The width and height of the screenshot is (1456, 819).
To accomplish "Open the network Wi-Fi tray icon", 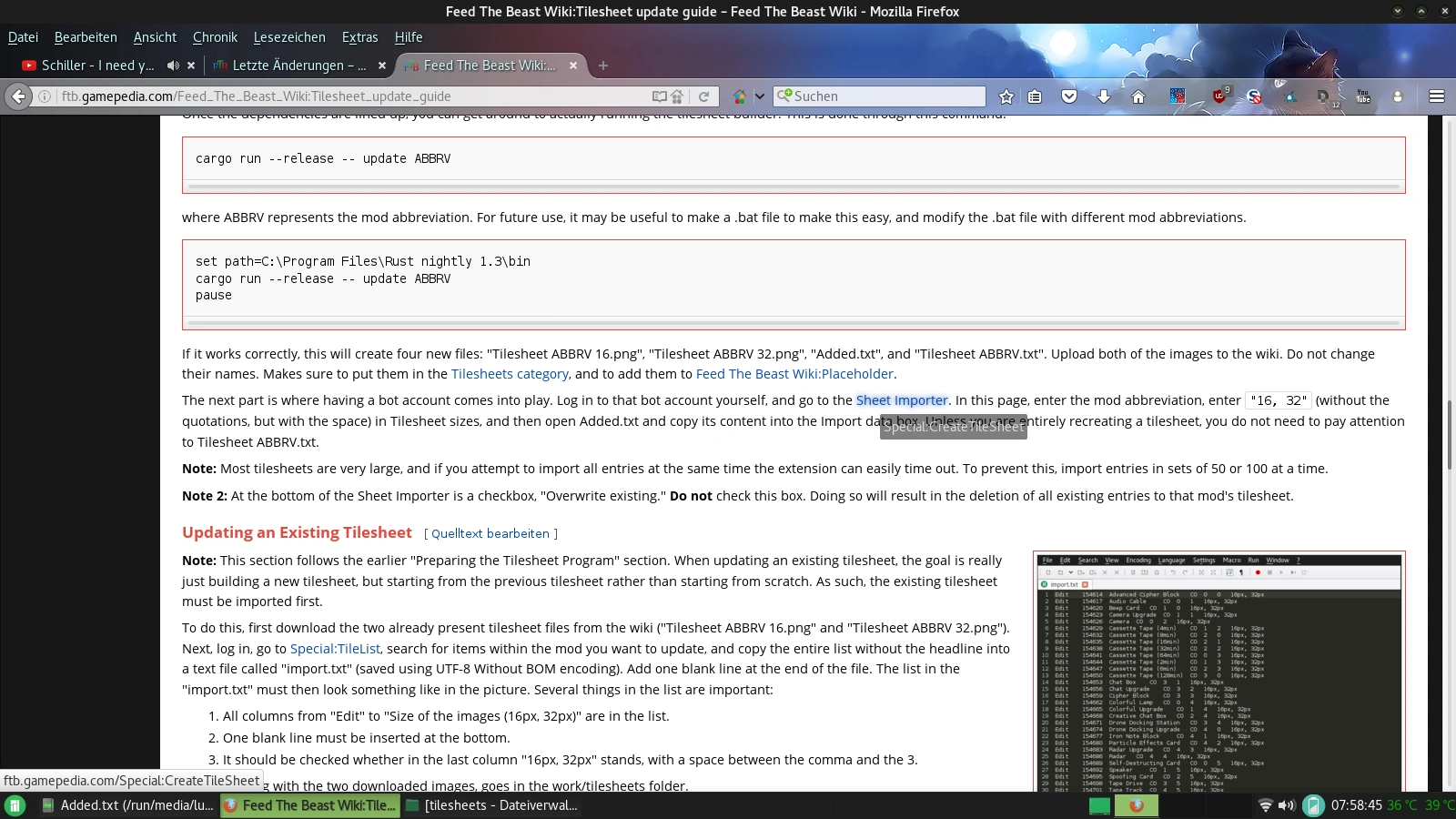I will coord(1265,805).
